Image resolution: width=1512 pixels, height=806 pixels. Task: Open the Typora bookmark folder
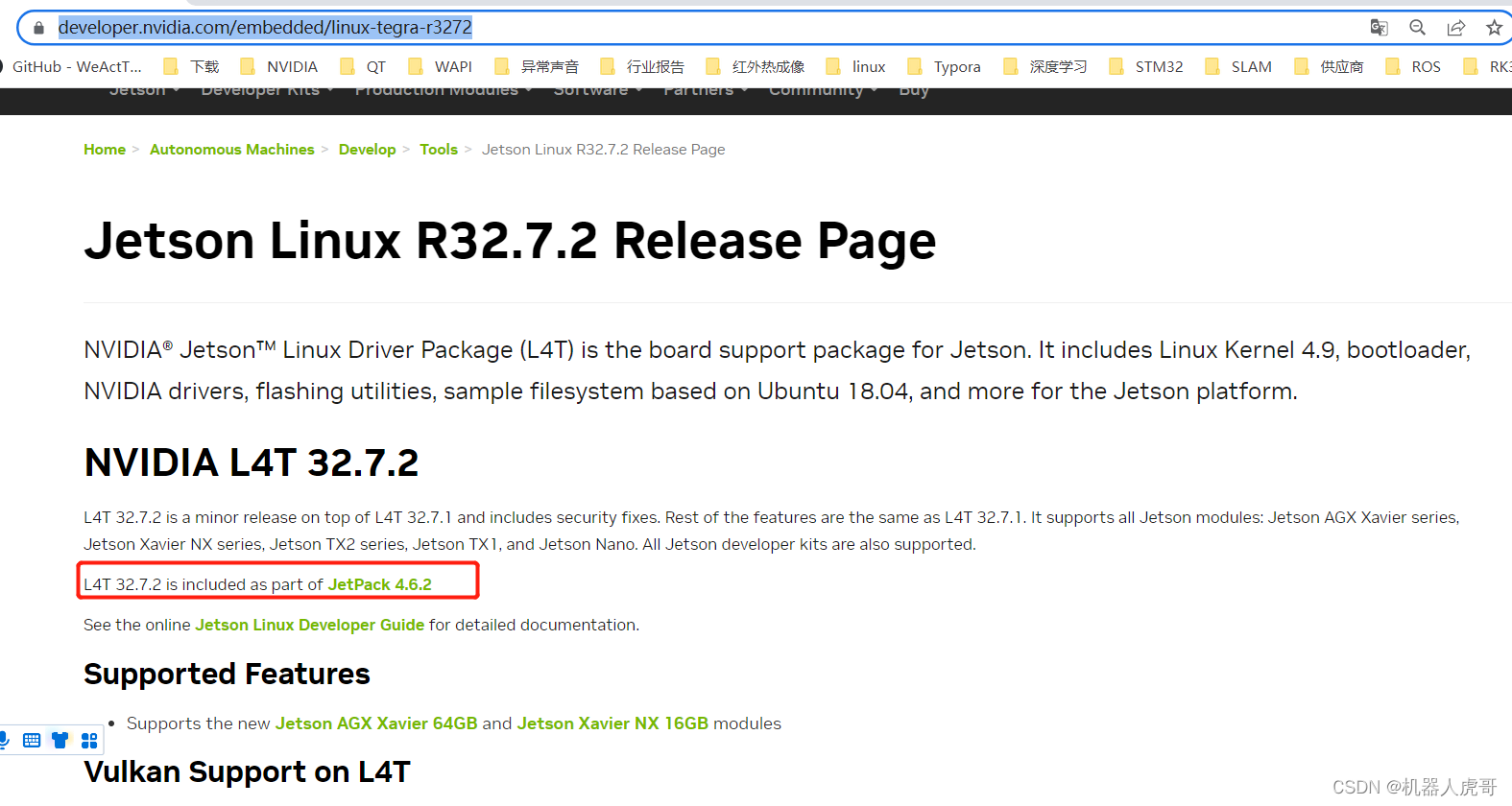[944, 66]
